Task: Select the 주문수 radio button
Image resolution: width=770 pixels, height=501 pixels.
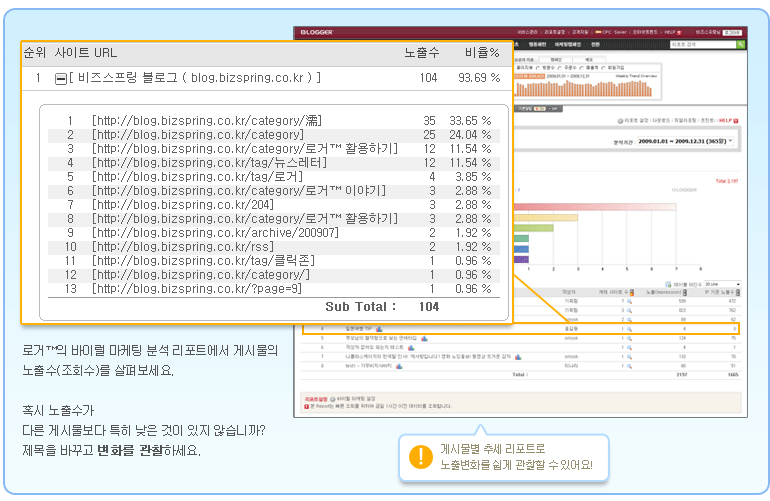Action: pos(559,68)
